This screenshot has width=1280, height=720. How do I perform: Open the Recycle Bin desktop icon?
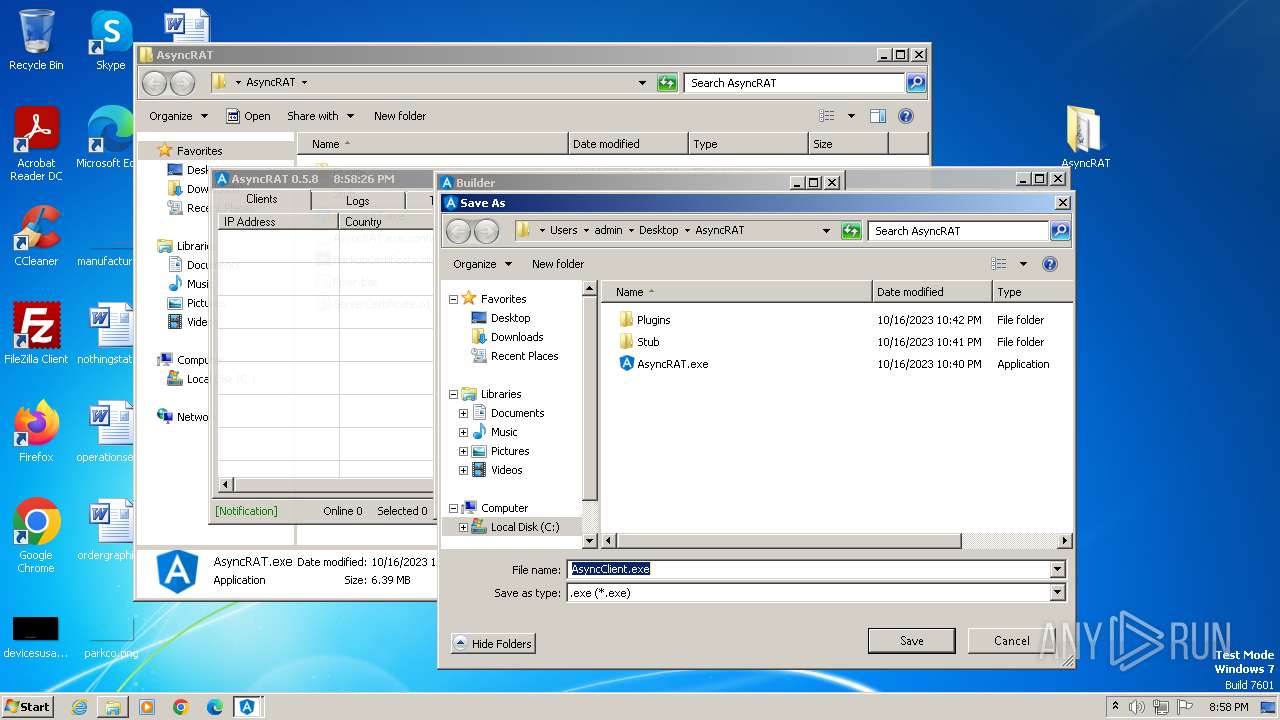coord(36,40)
